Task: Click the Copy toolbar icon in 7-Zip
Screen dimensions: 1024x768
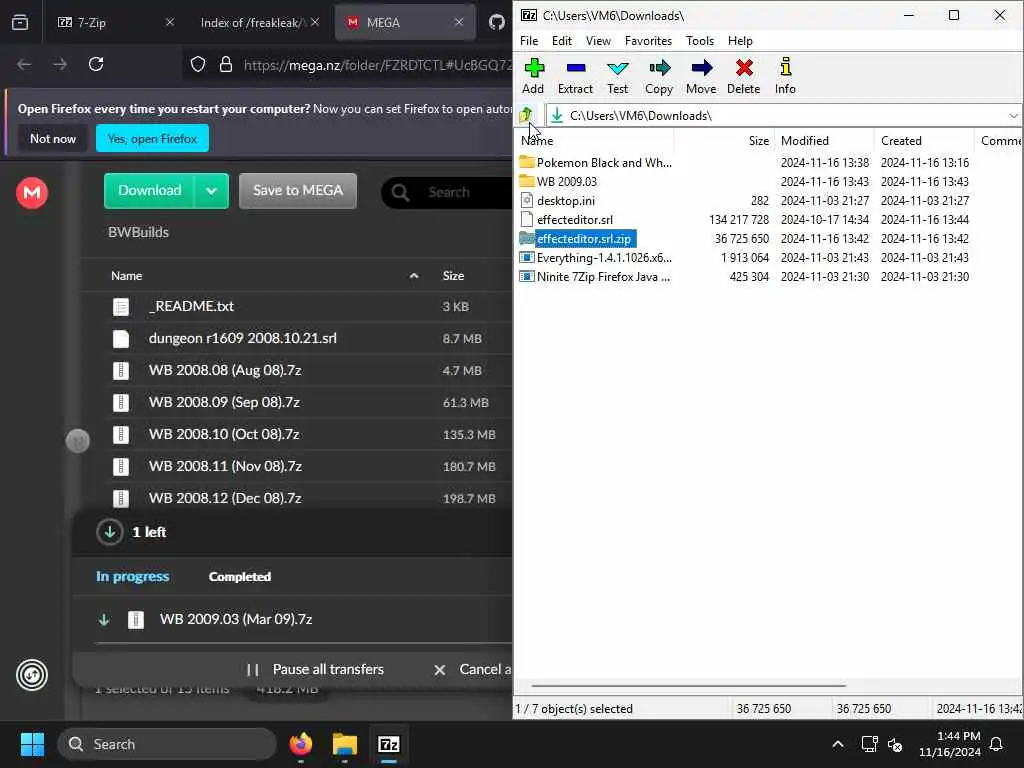Action: [x=659, y=76]
